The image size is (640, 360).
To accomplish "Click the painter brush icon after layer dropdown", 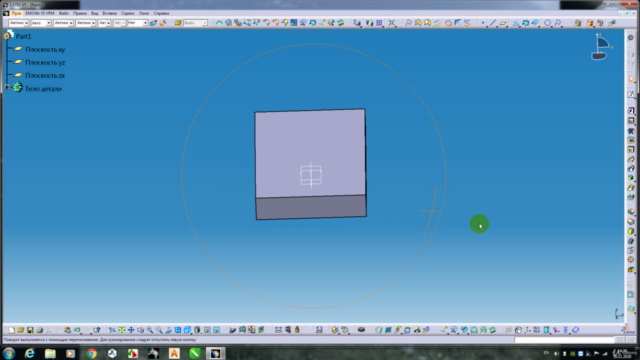I will pyautogui.click(x=153, y=23).
